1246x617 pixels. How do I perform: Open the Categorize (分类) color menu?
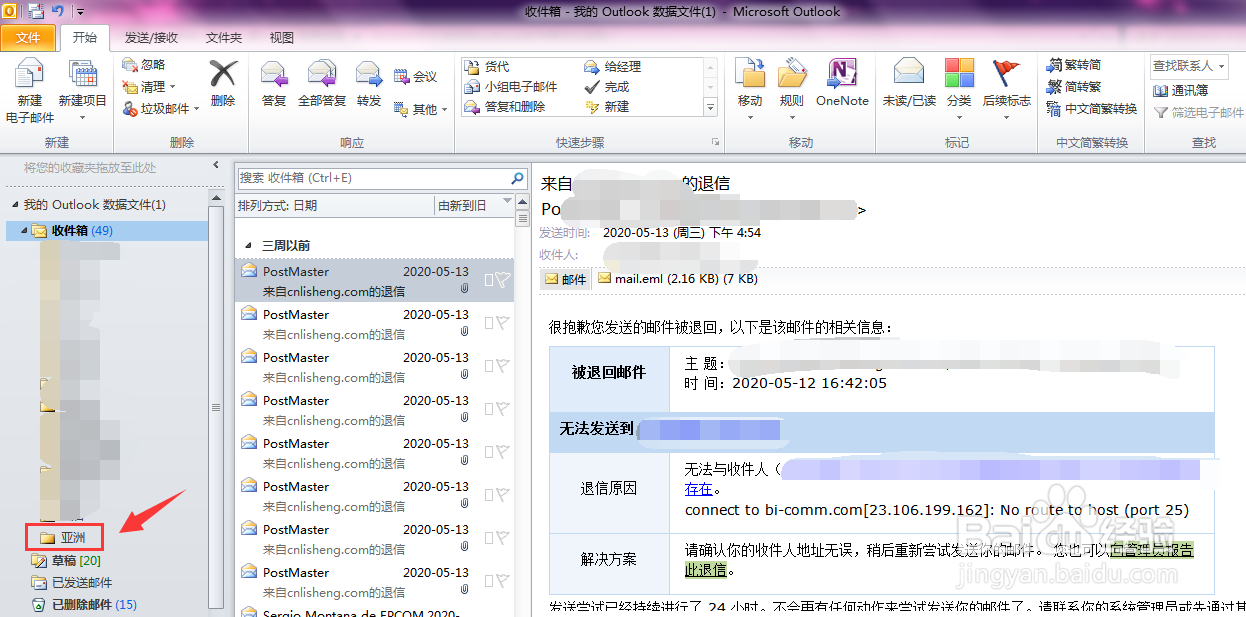(x=959, y=89)
